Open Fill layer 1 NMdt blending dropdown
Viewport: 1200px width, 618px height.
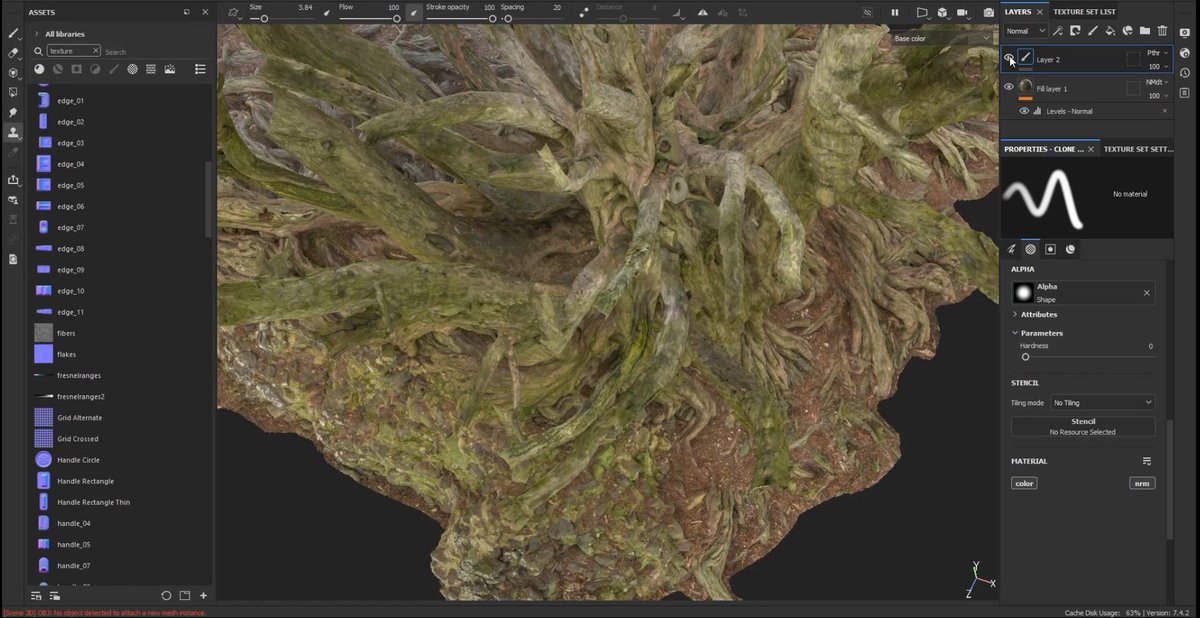point(1157,82)
